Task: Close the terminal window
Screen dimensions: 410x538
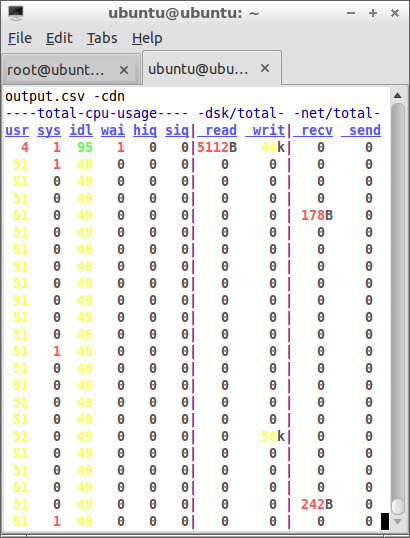Action: point(395,13)
